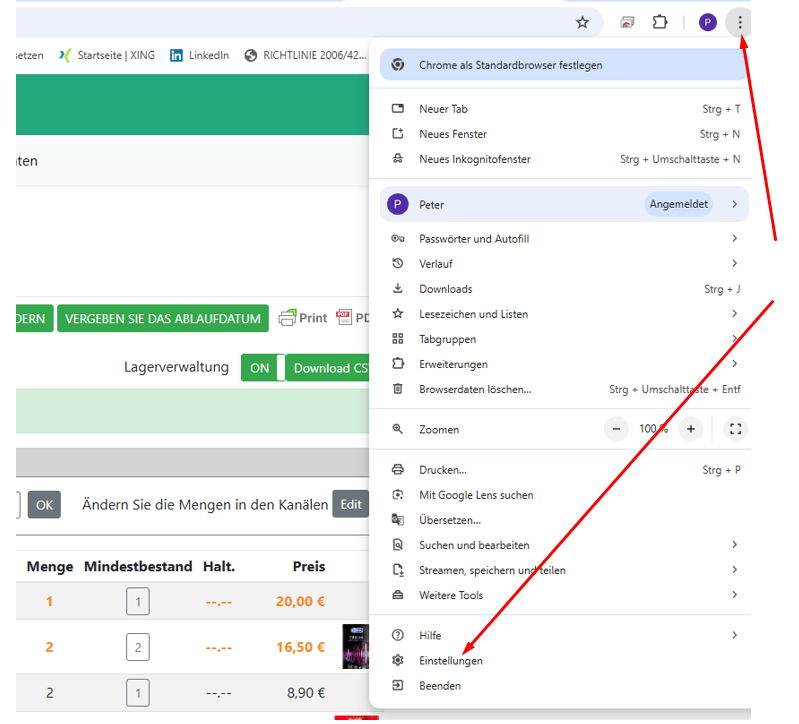Set Chrome as default browser banner
This screenshot has height=724, width=799.
(564, 65)
